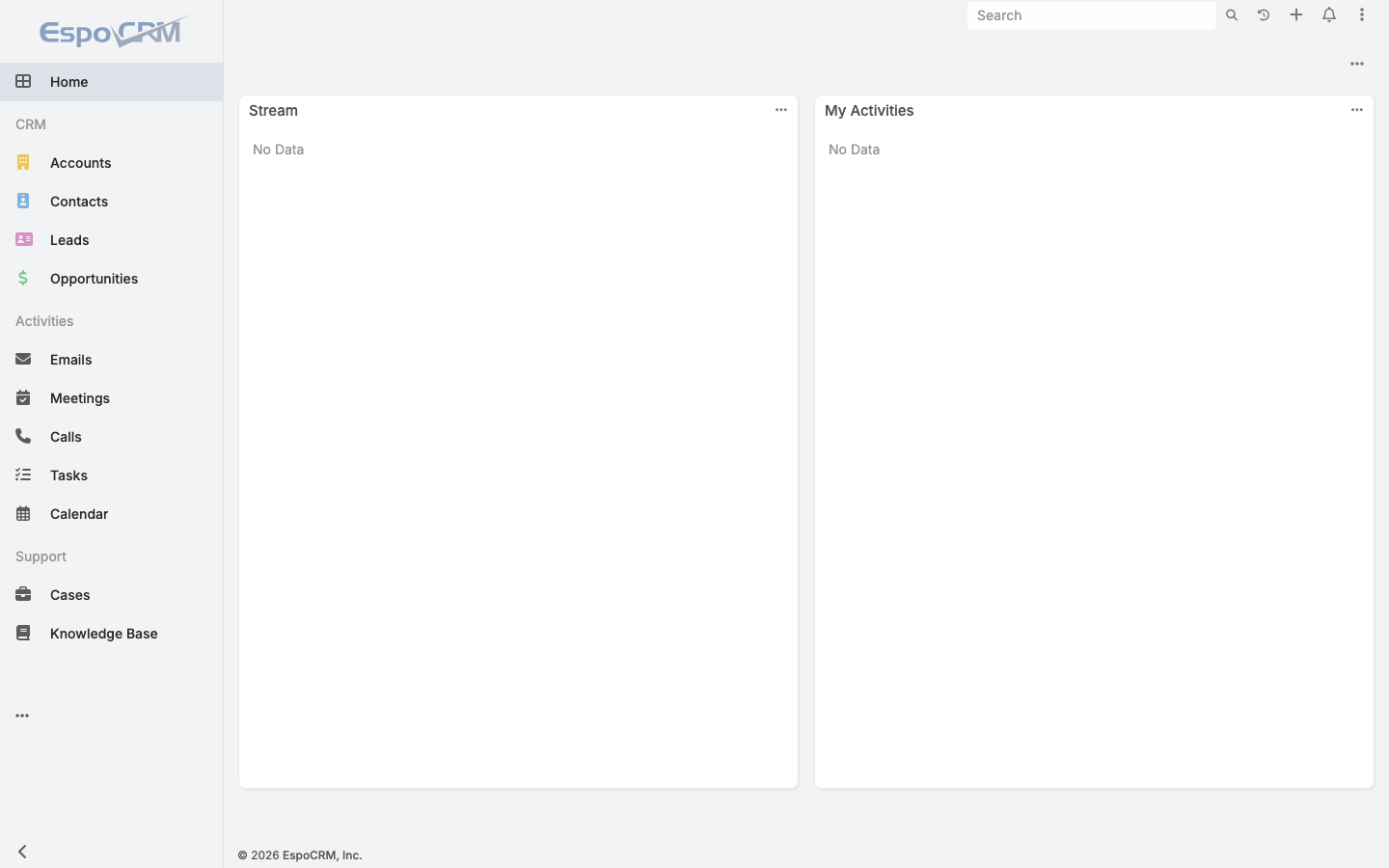This screenshot has height=868, width=1389.
Task: Expand more navigation items in sidebar
Action: pos(22,716)
